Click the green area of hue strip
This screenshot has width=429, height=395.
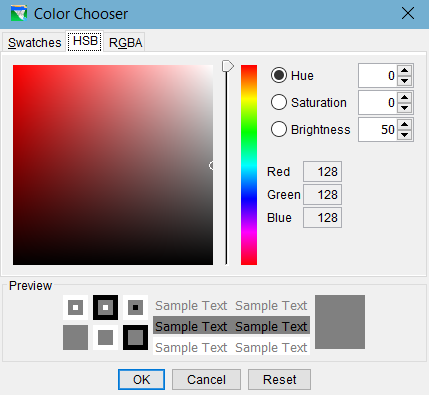click(249, 133)
